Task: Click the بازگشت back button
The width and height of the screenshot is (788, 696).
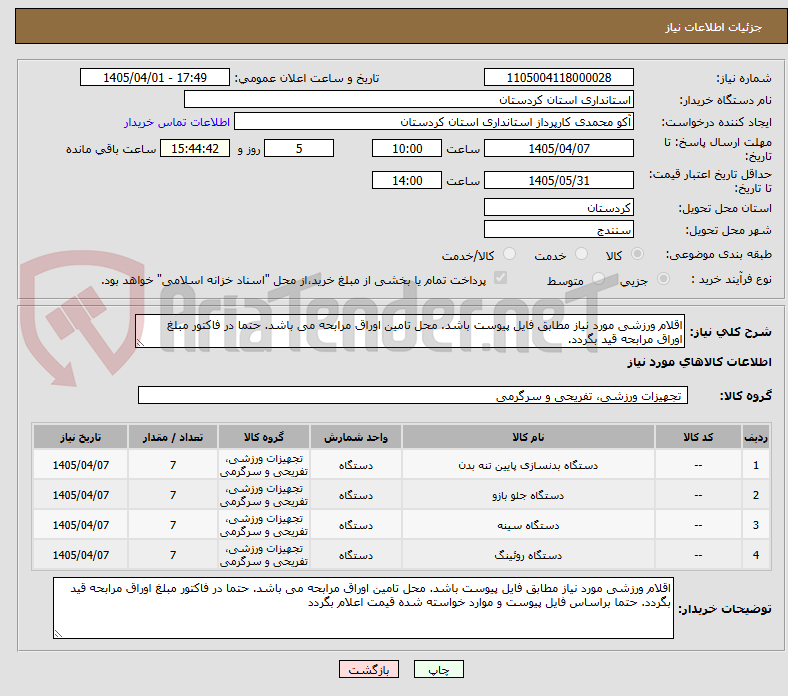Action: coord(369,669)
